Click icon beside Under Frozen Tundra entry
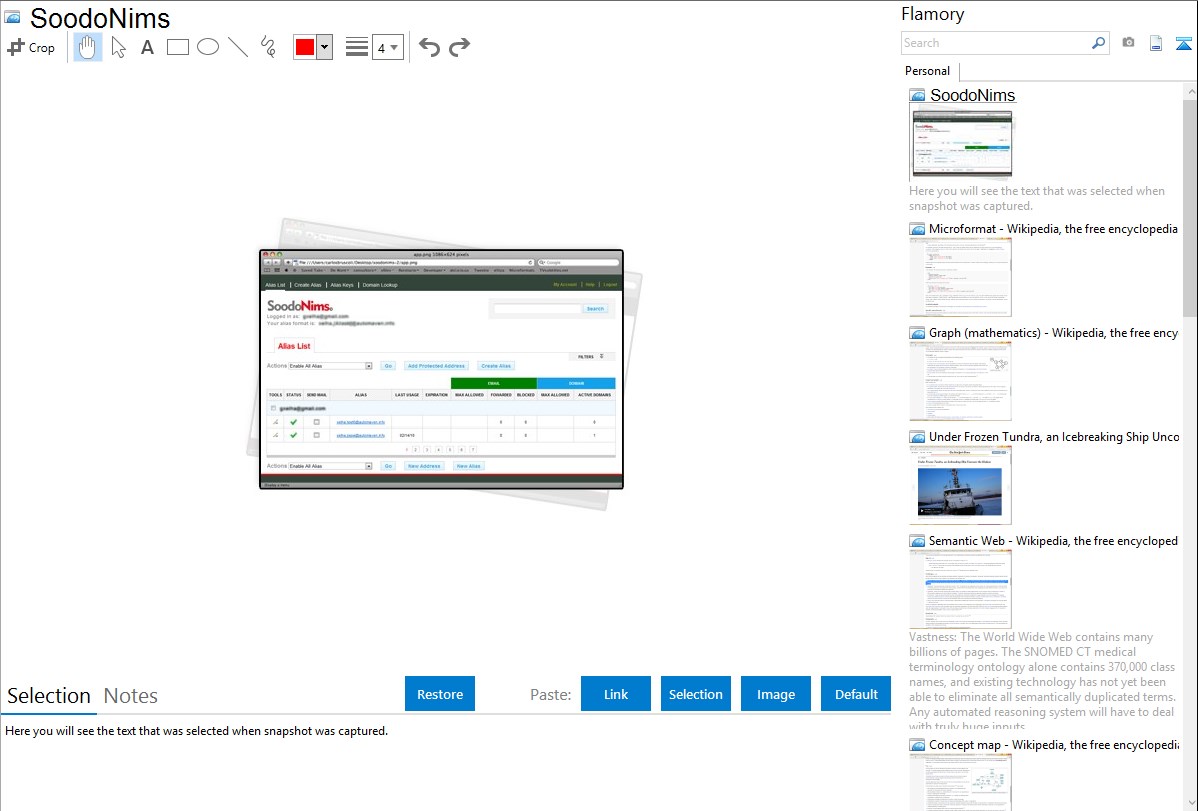The image size is (1198, 811). (x=917, y=436)
